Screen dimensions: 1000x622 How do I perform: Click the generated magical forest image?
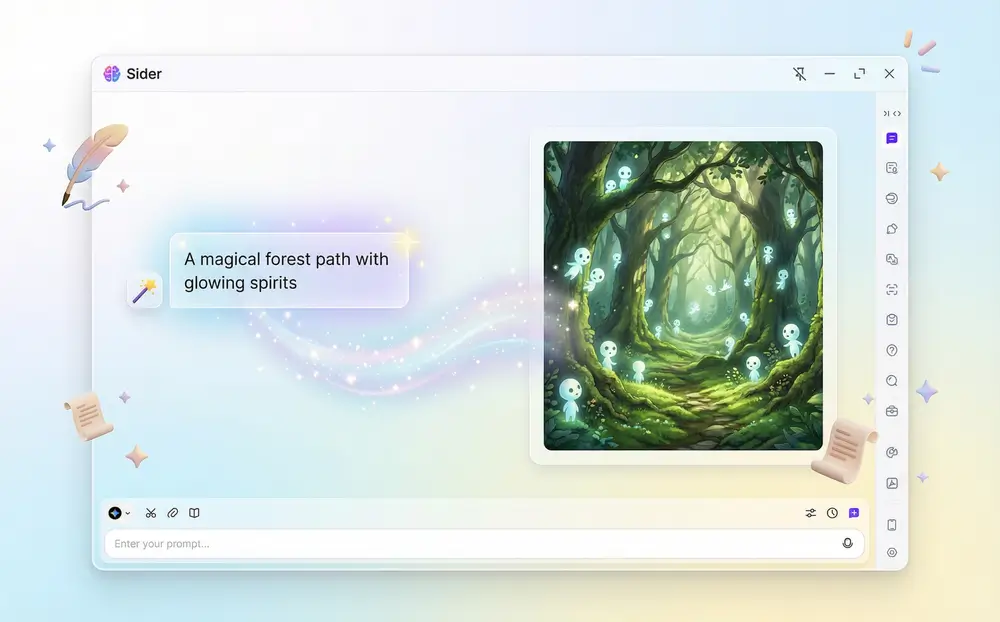coord(683,296)
